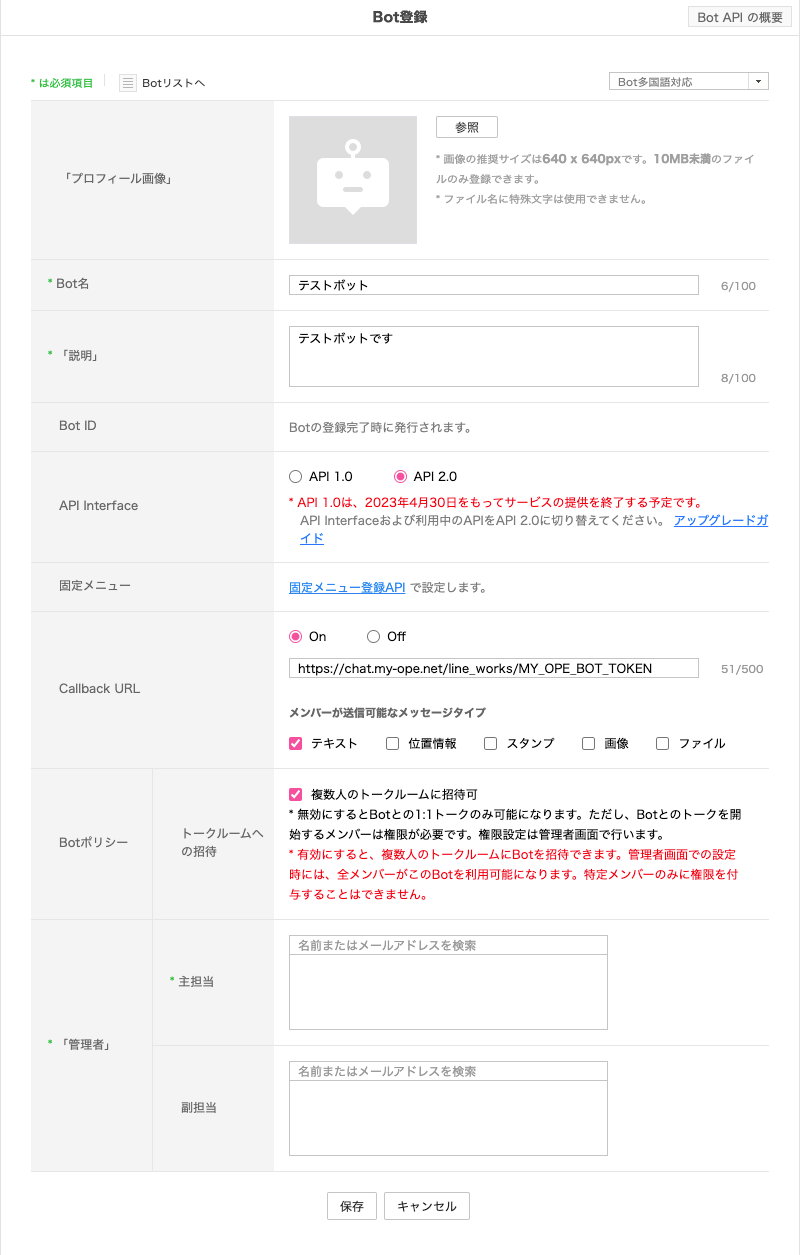Turn the Callback URL setting Off
The image size is (800, 1255).
coord(372,636)
